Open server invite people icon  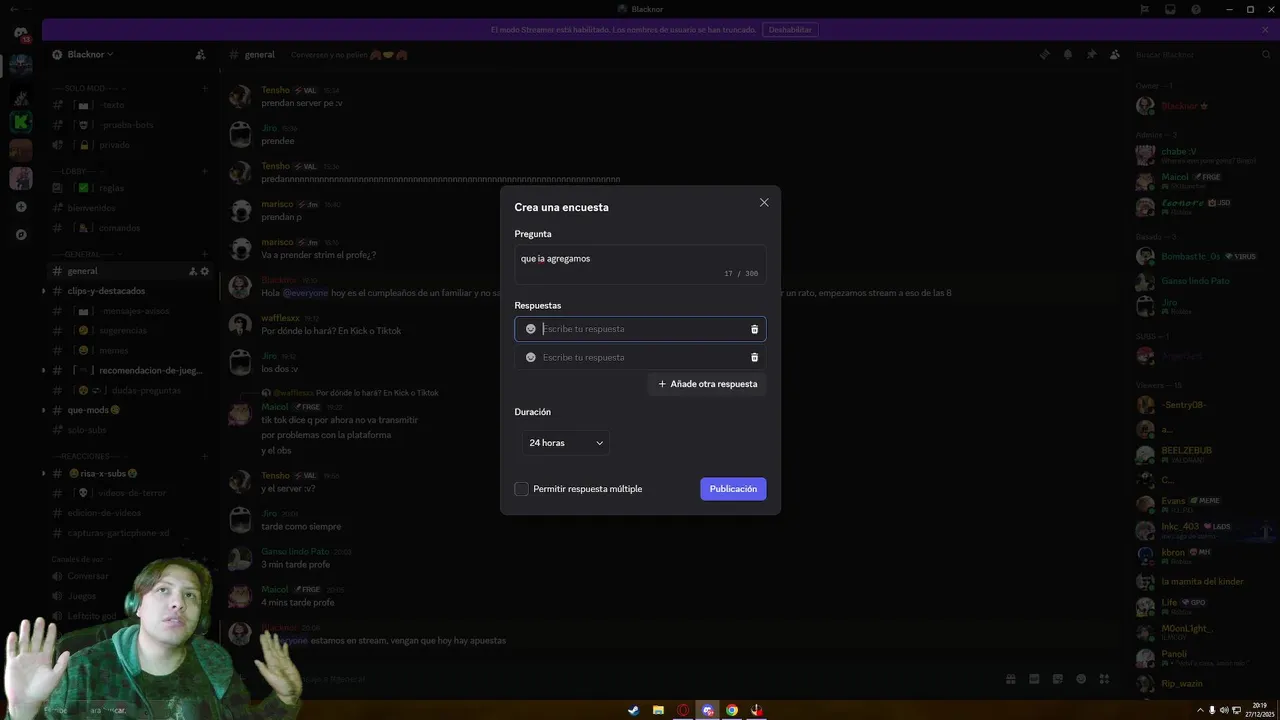pyautogui.click(x=200, y=54)
